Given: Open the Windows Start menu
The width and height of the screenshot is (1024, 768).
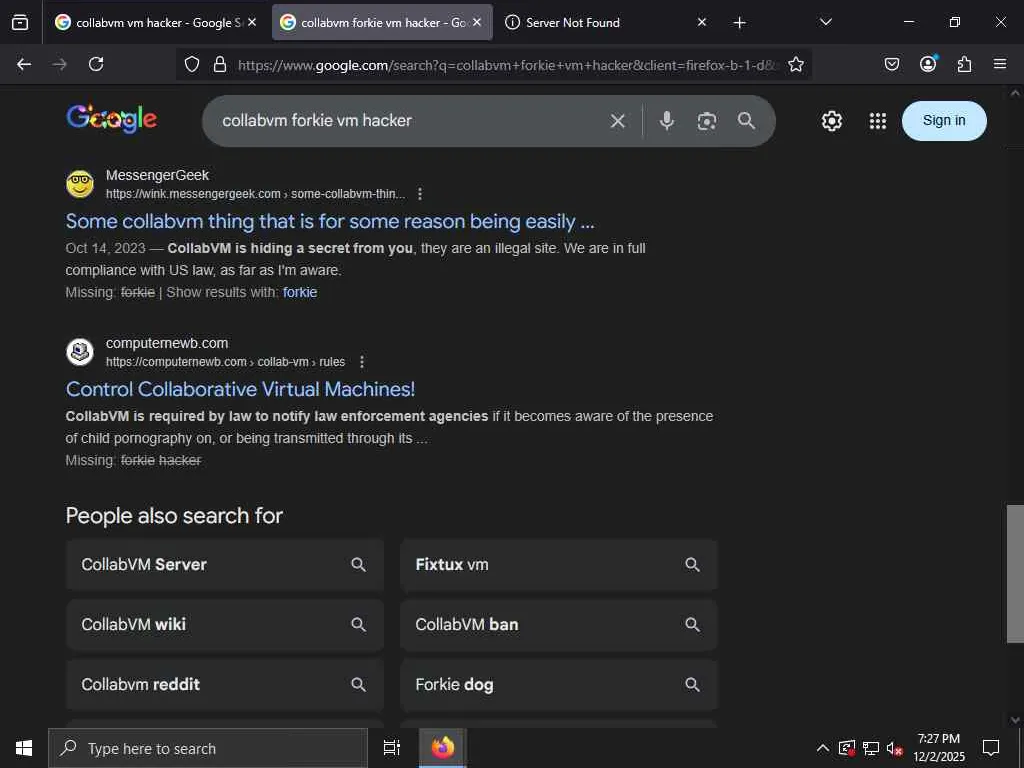Looking at the screenshot, I should [24, 748].
